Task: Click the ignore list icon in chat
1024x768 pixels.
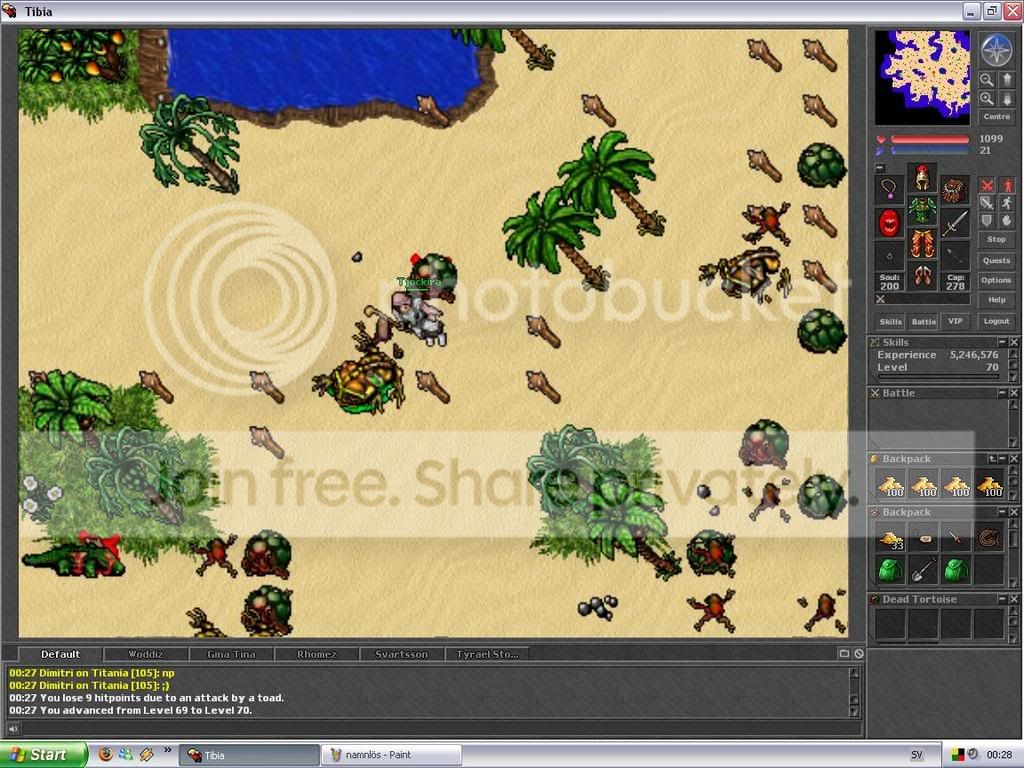Action: [859, 654]
